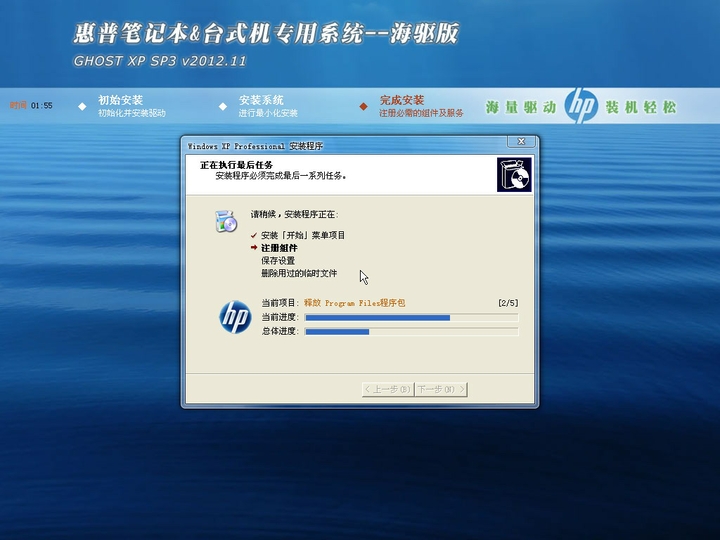Viewport: 720px width, 540px height.
Task: Click diamond marker before 安装系统 step
Action: click(x=223, y=105)
